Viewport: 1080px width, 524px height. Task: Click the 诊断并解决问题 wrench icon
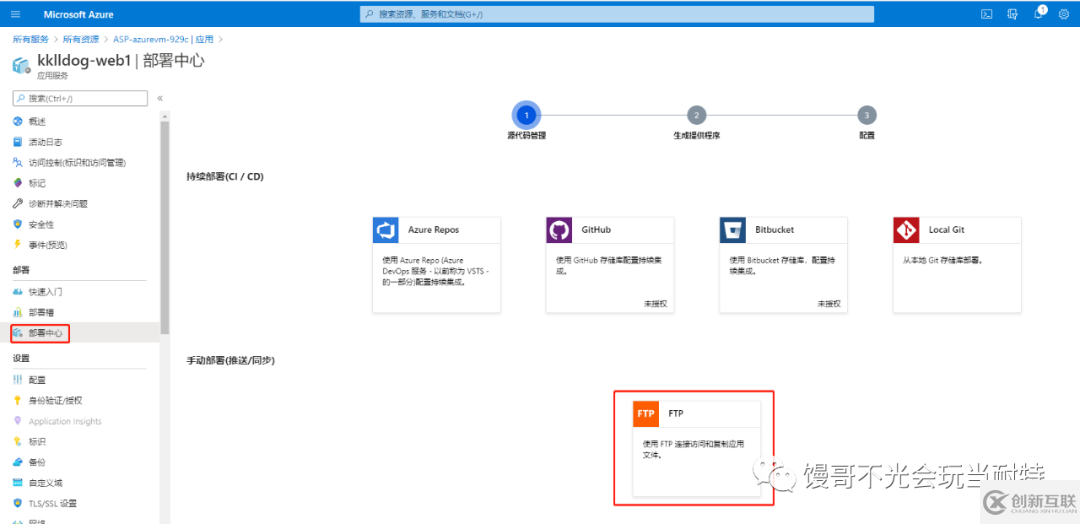click(x=18, y=204)
